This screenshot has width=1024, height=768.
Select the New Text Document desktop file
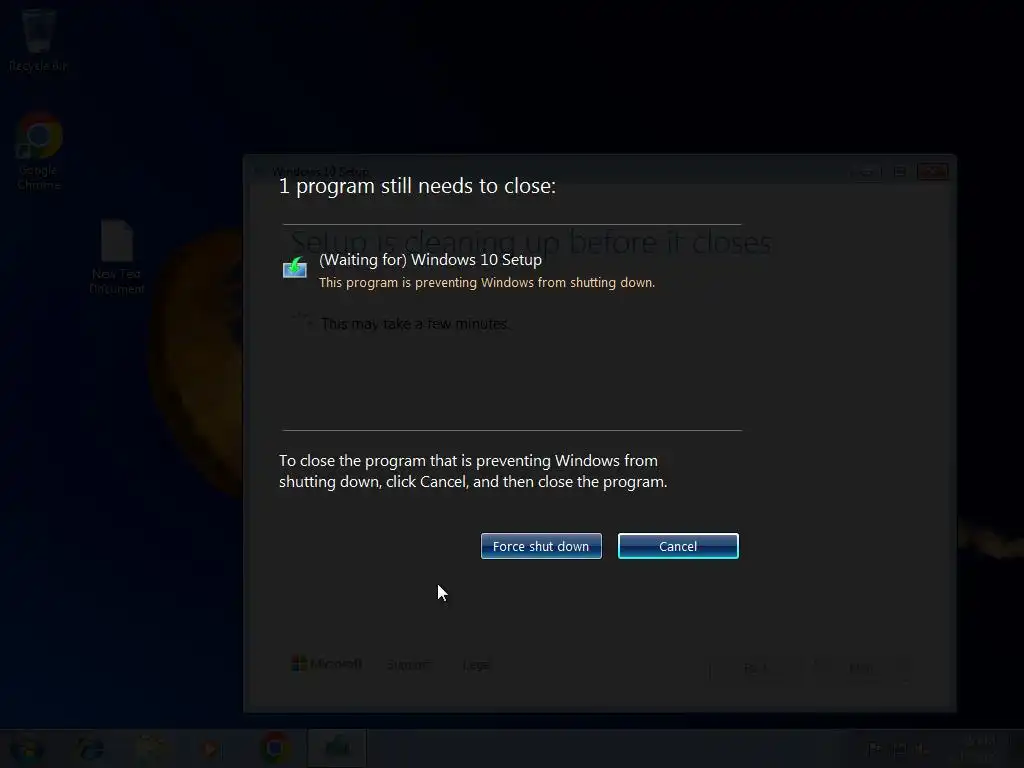pyautogui.click(x=117, y=257)
